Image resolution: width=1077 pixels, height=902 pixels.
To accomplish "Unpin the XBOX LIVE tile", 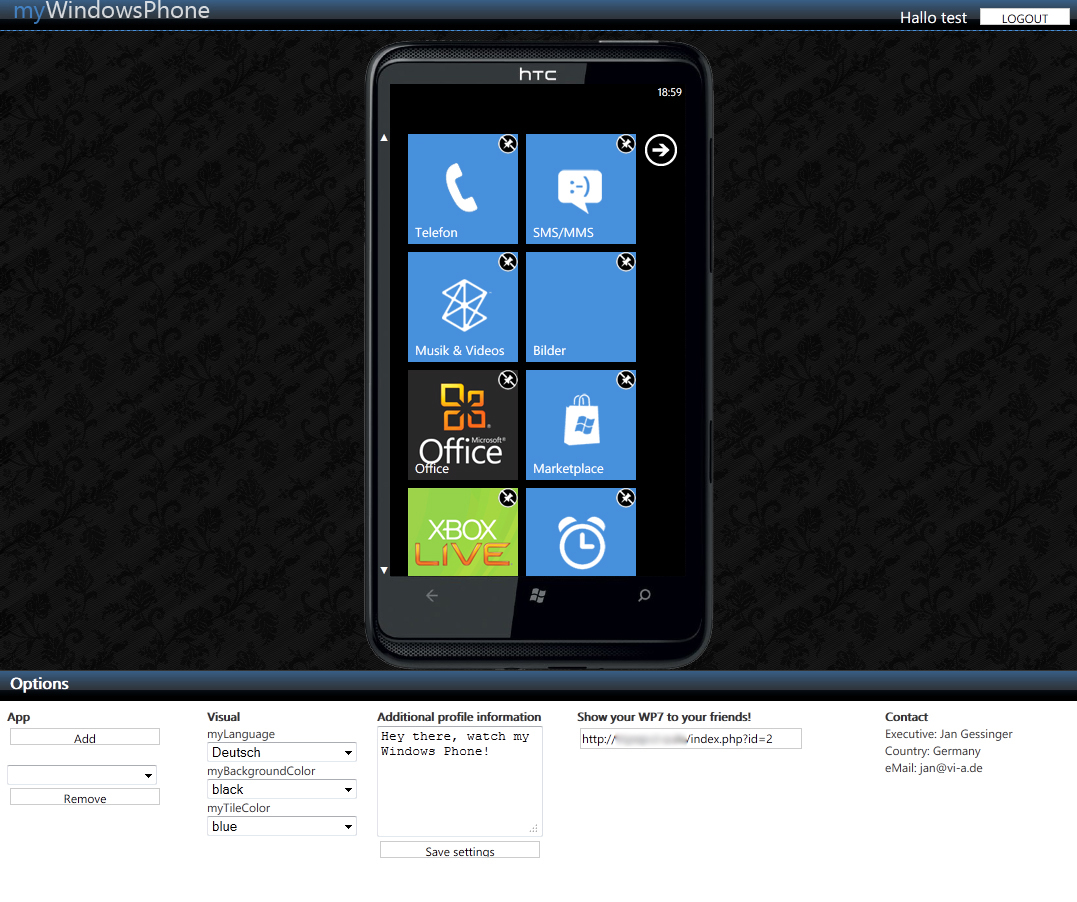I will coord(508,498).
